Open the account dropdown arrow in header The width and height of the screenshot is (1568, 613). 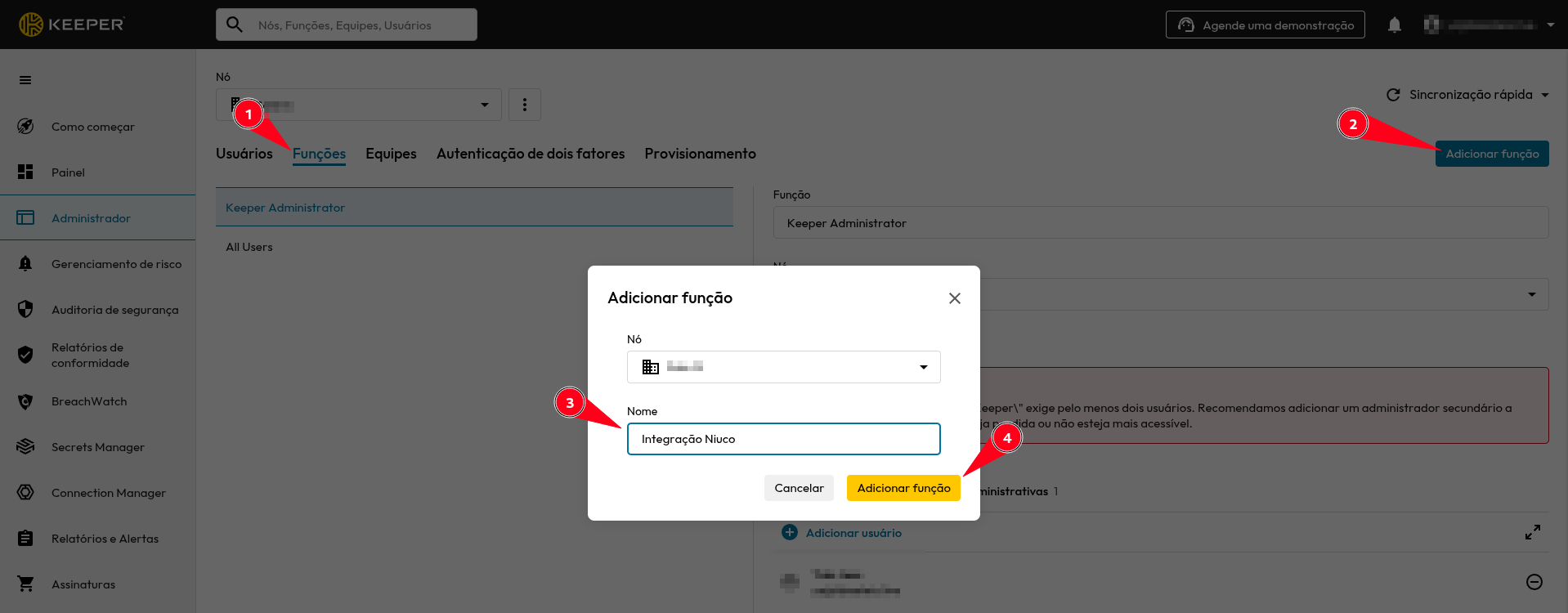tap(1550, 25)
